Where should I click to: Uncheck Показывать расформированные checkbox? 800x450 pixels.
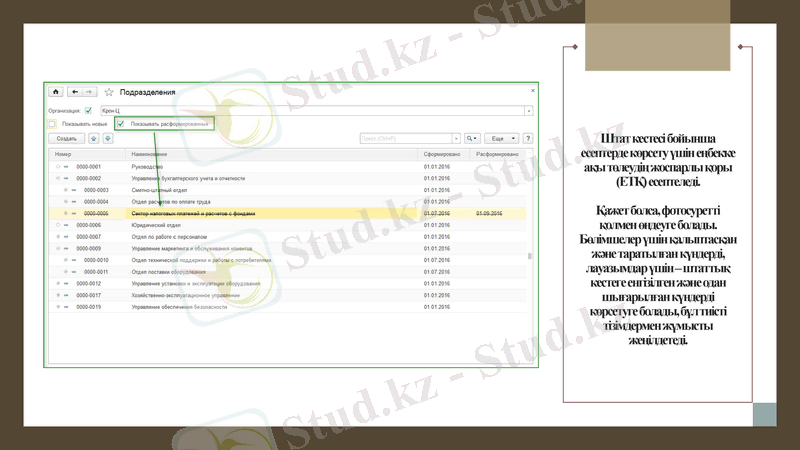coord(122,124)
